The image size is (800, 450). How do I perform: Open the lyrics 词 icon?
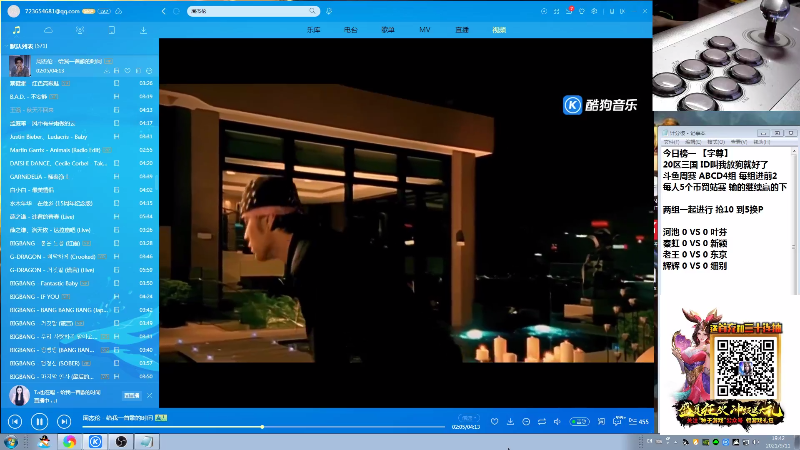pyautogui.click(x=602, y=421)
